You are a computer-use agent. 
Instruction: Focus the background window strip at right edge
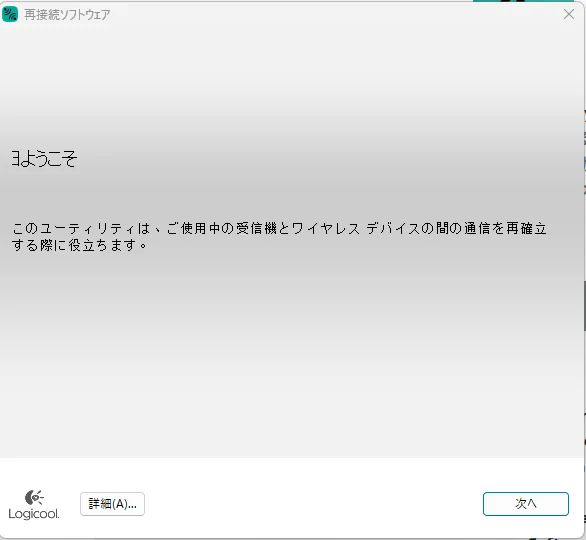pos(584,262)
